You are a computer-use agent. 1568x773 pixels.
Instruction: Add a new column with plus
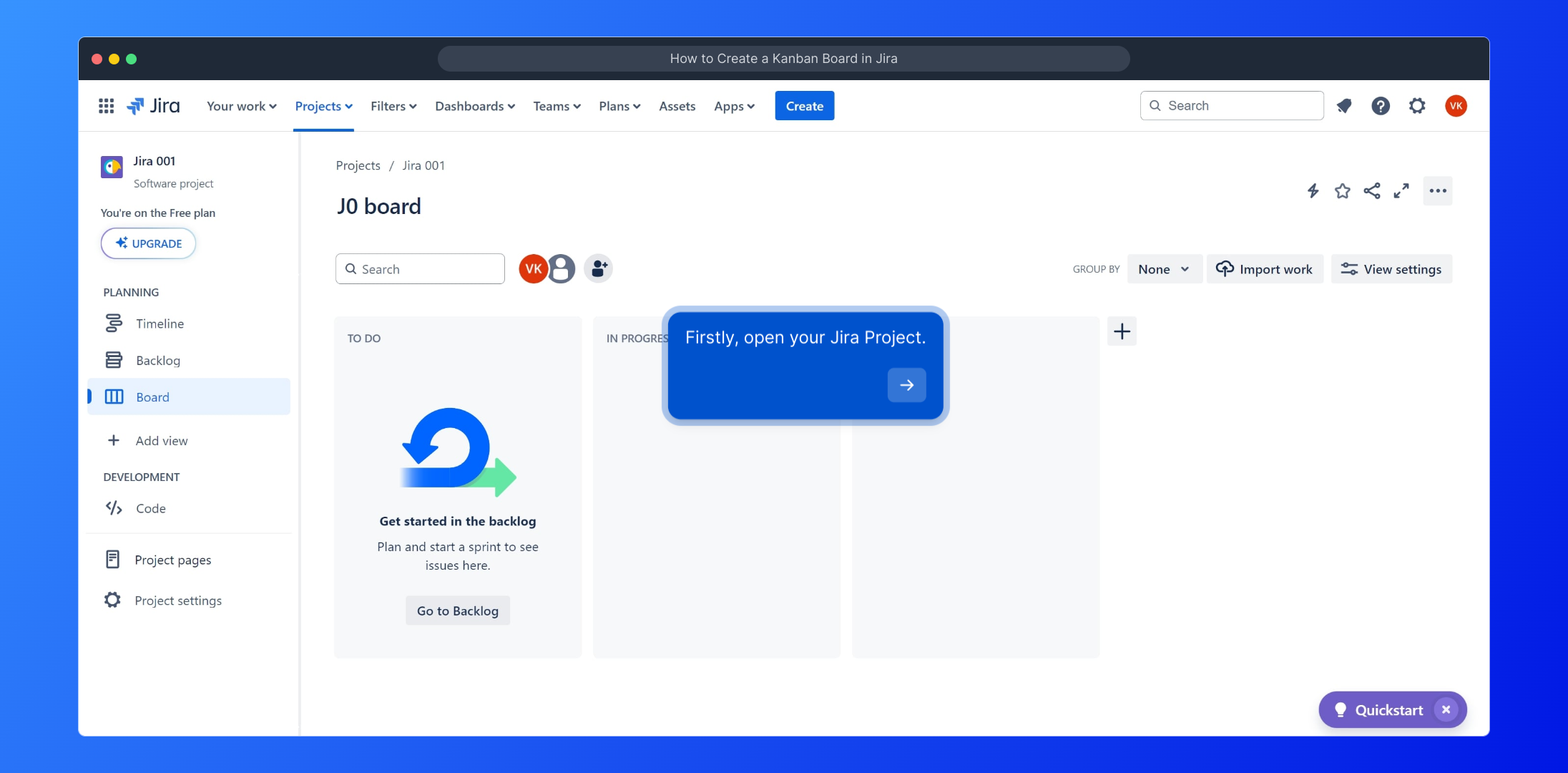[x=1122, y=331]
